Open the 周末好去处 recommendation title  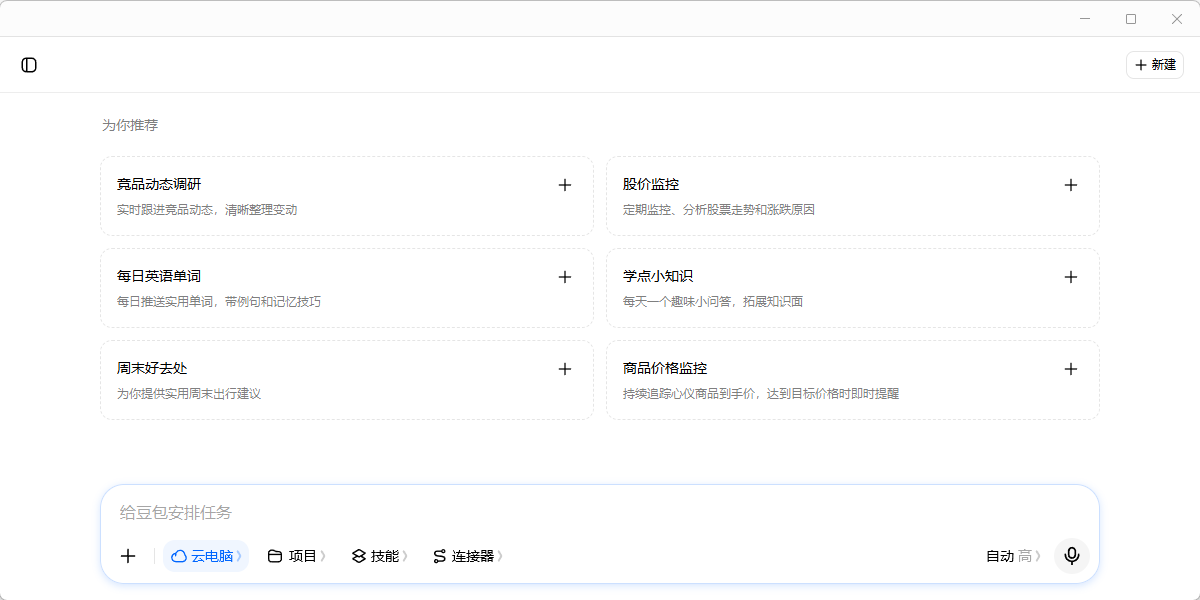tap(152, 368)
